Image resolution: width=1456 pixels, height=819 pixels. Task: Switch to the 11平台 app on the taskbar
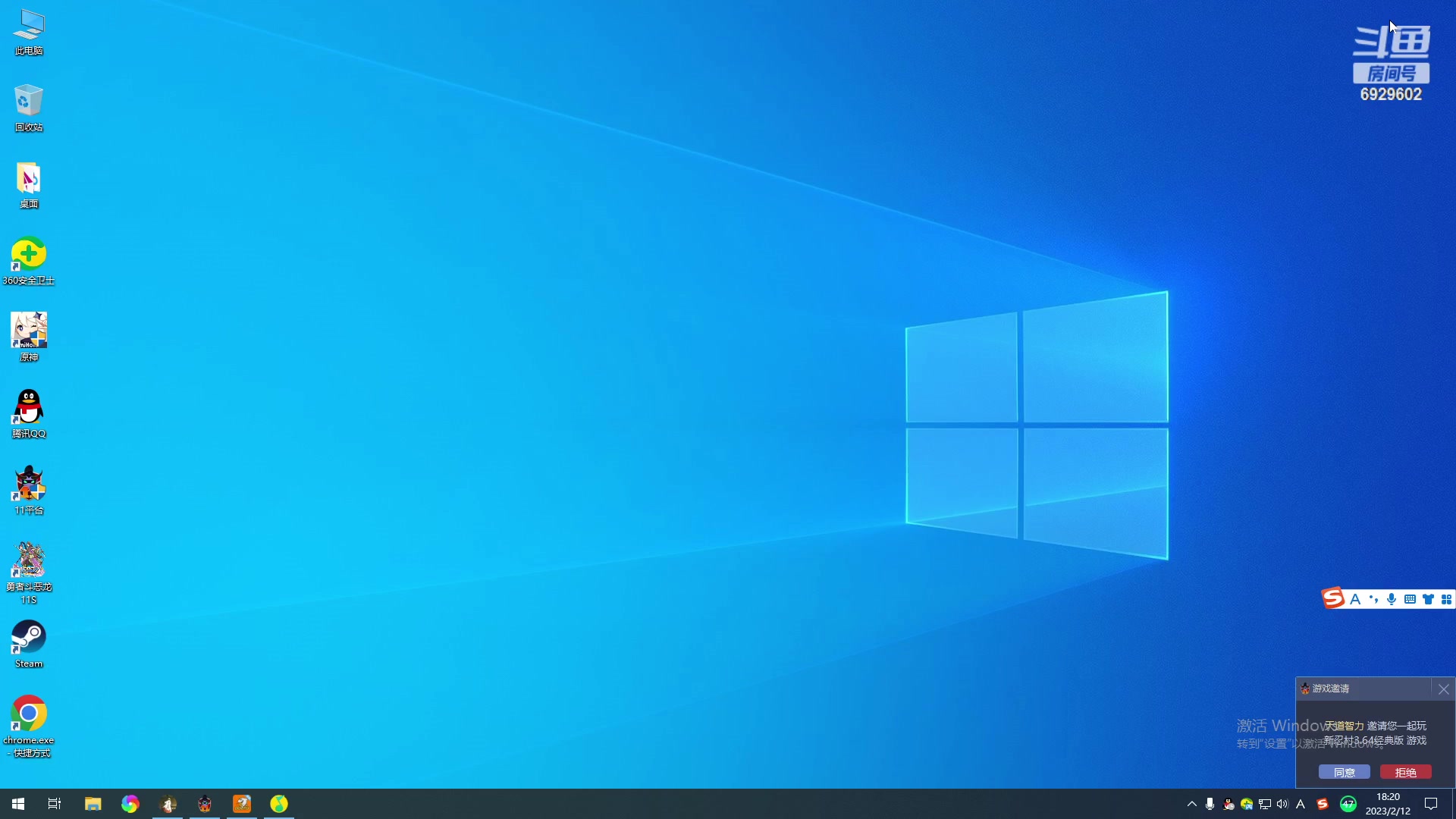(205, 804)
